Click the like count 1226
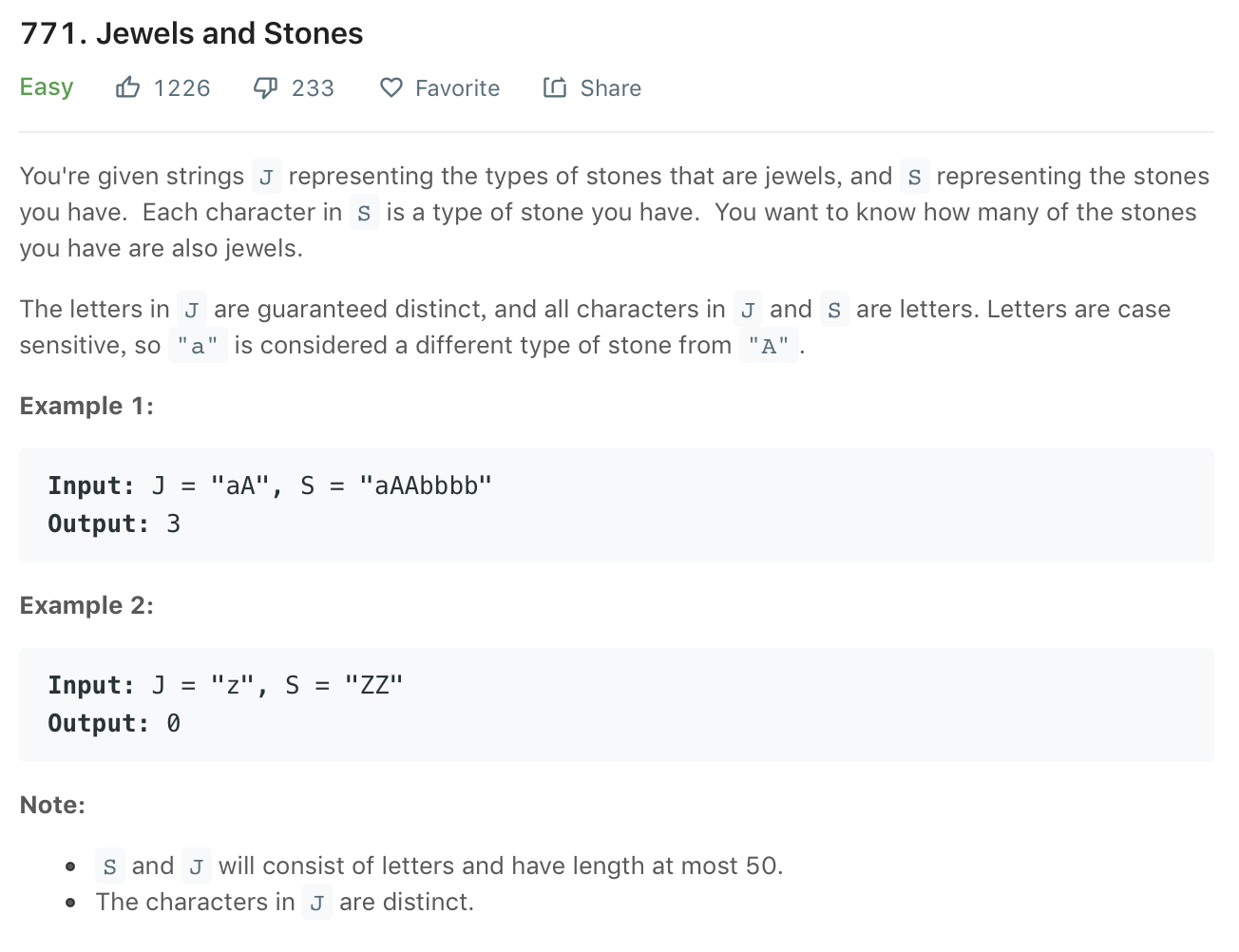This screenshot has height=952, width=1239. pos(181,88)
